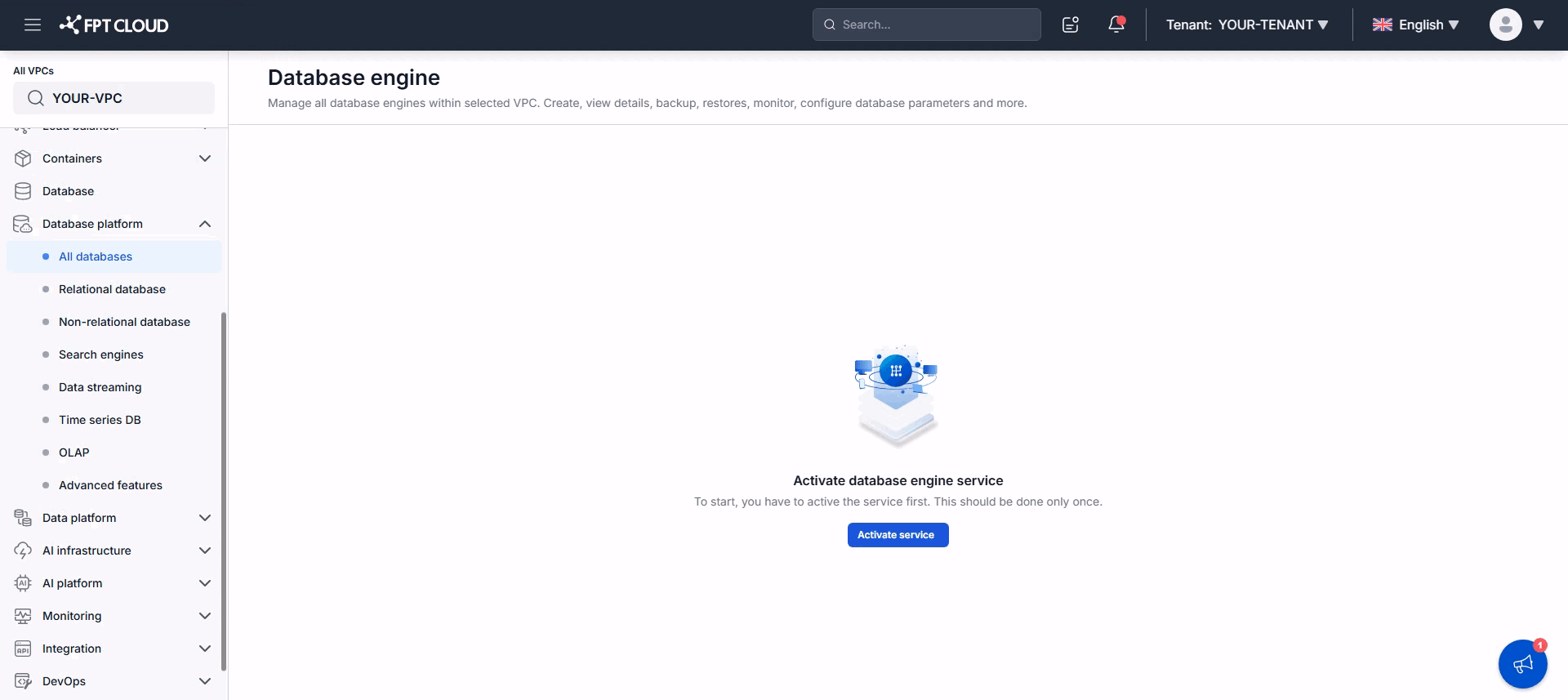Open the account dropdown arrow
This screenshot has height=700, width=1568.
click(x=1539, y=25)
